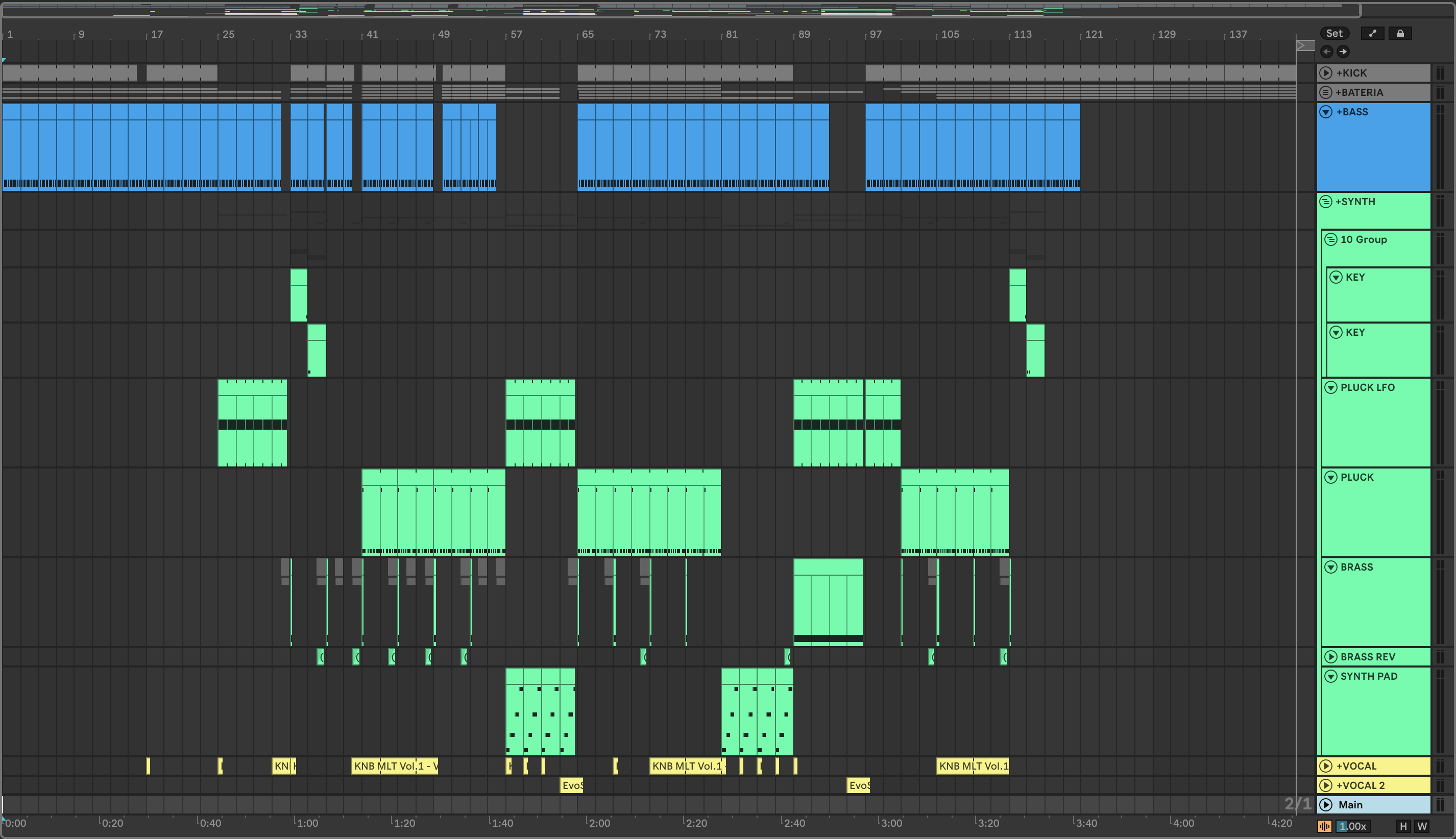Select the 10 Group track name
Image resolution: width=1456 pixels, height=839 pixels.
(x=1364, y=240)
